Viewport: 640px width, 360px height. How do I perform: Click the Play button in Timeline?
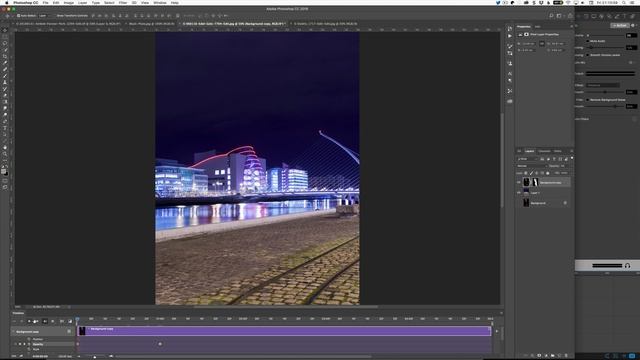pos(29,322)
